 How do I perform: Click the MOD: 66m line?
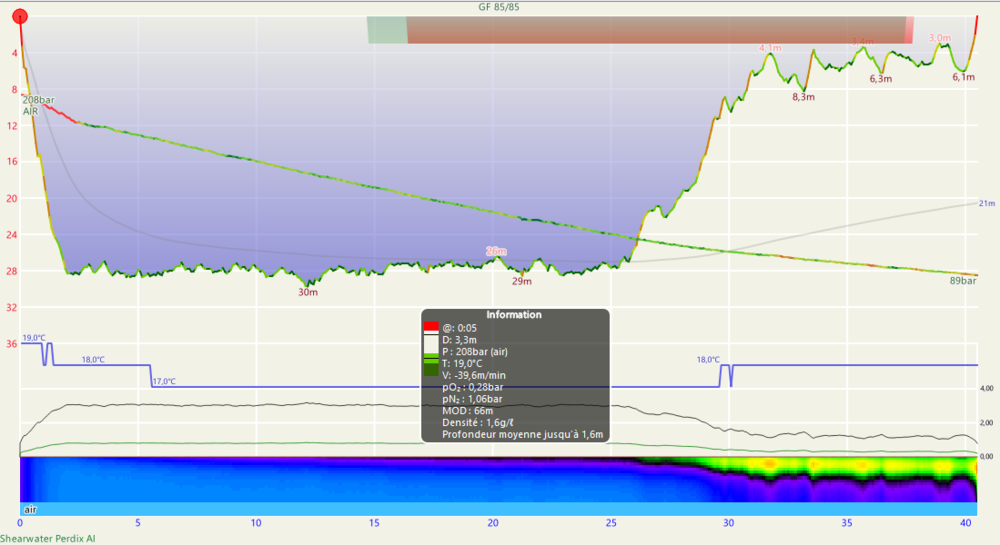[x=467, y=411]
